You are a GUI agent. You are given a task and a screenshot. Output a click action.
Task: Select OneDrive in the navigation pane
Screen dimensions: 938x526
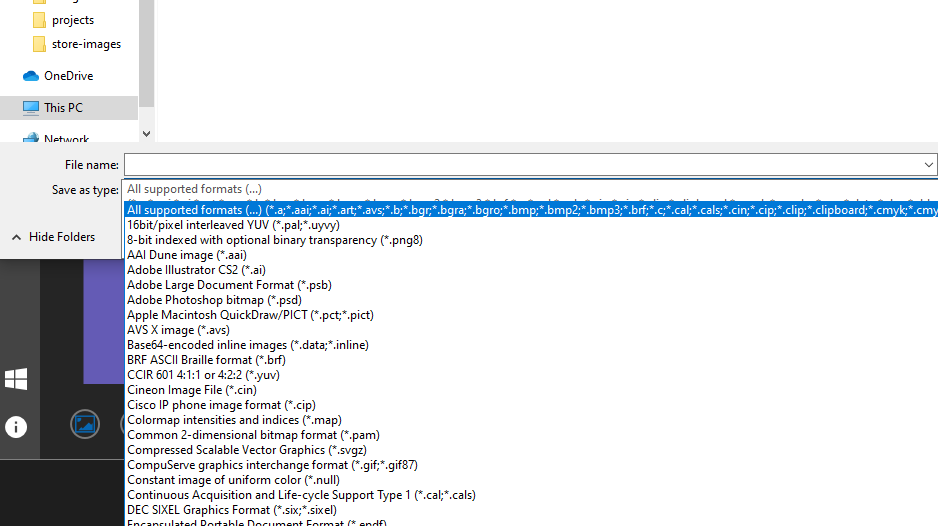tap(68, 76)
